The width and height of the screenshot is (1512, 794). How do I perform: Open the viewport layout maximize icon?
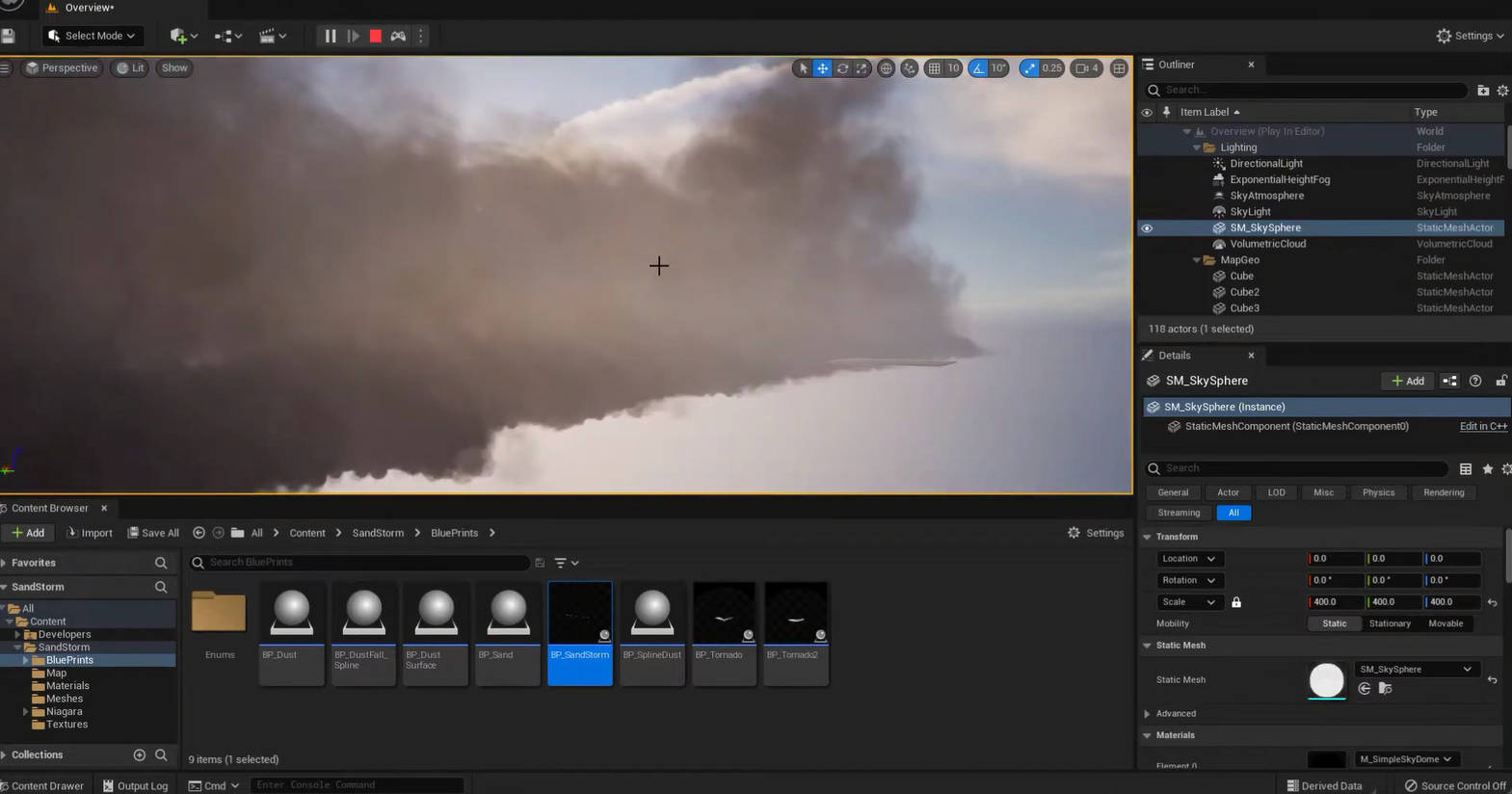tap(1118, 68)
